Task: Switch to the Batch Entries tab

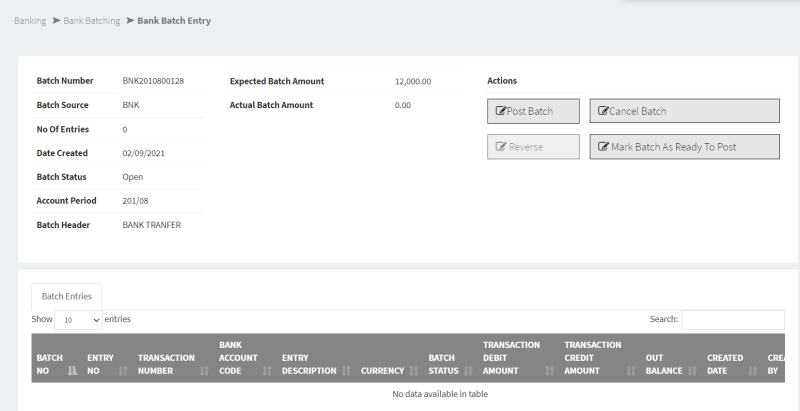Action: pyautogui.click(x=66, y=296)
